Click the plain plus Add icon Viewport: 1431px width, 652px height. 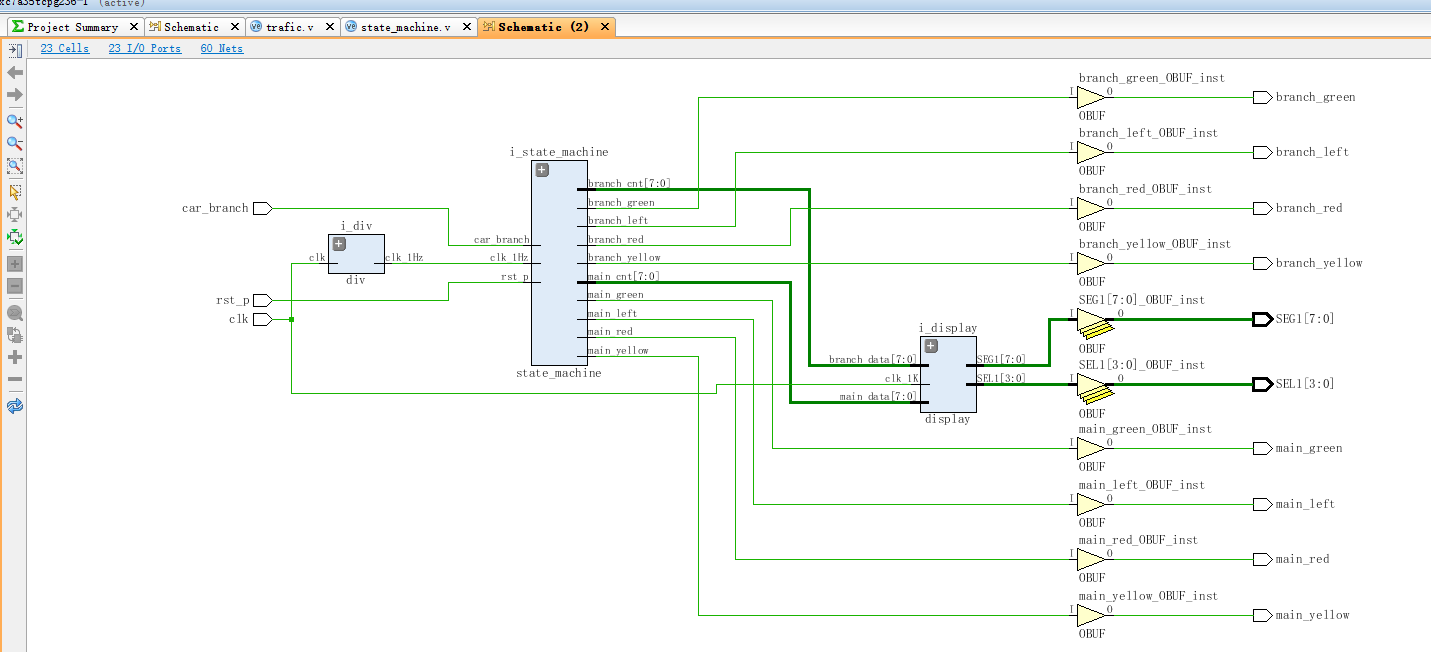point(15,357)
